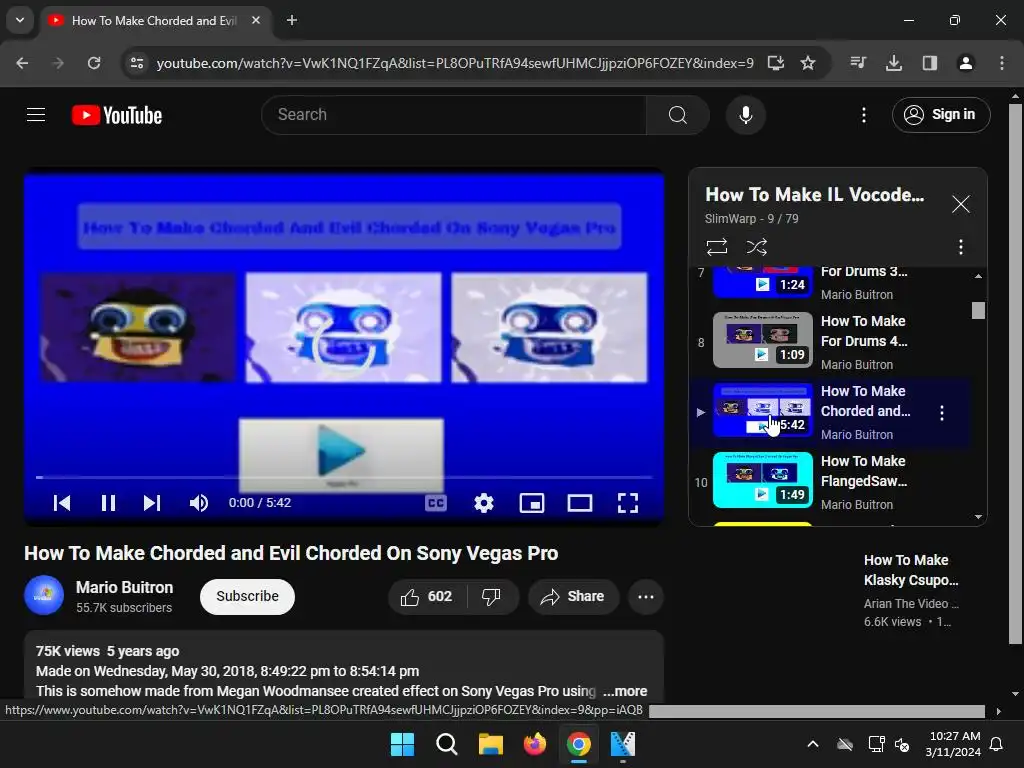Start voice search with microphone
The height and width of the screenshot is (768, 1024).
point(745,115)
